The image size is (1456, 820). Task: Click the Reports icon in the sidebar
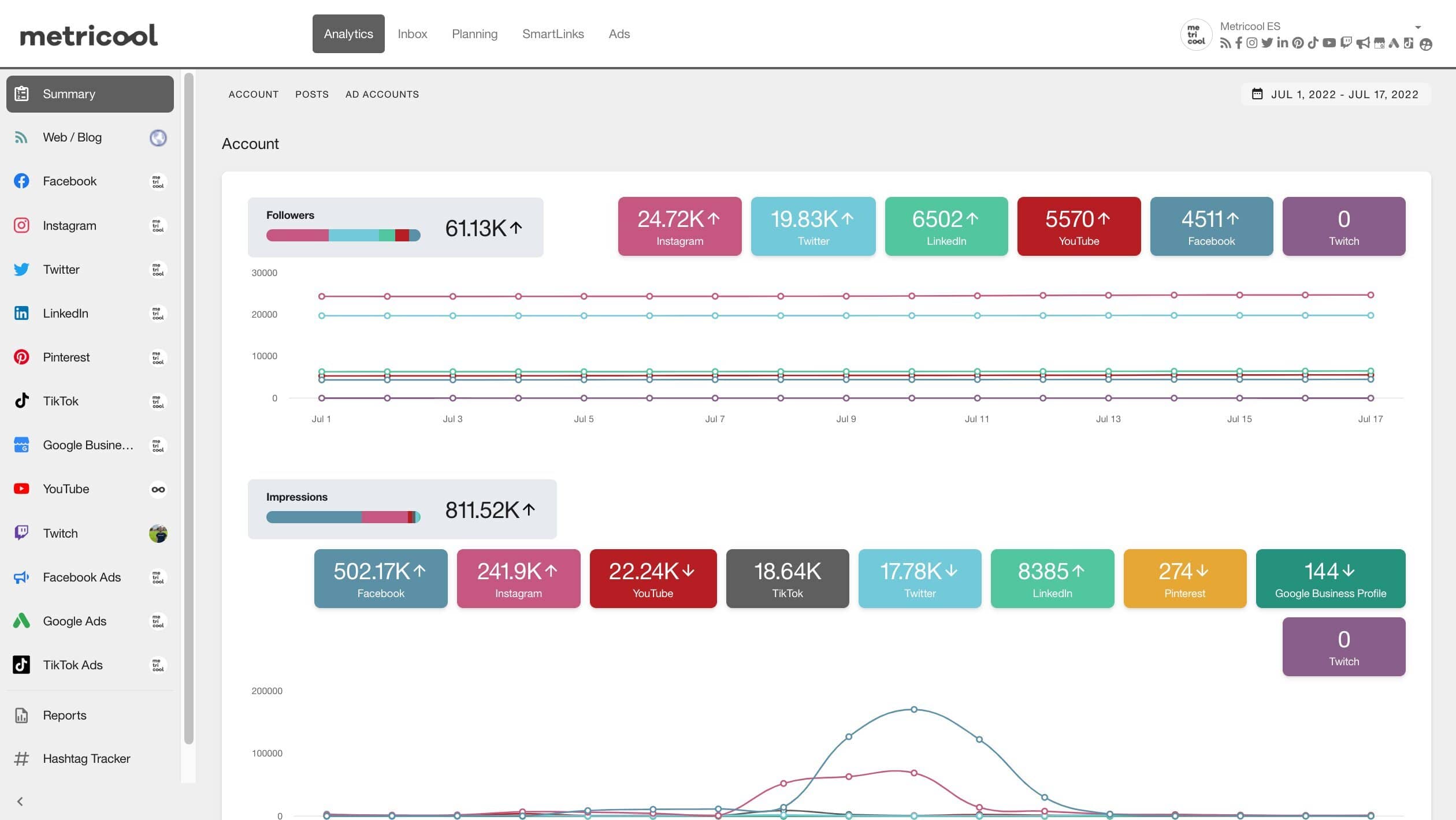tap(21, 715)
